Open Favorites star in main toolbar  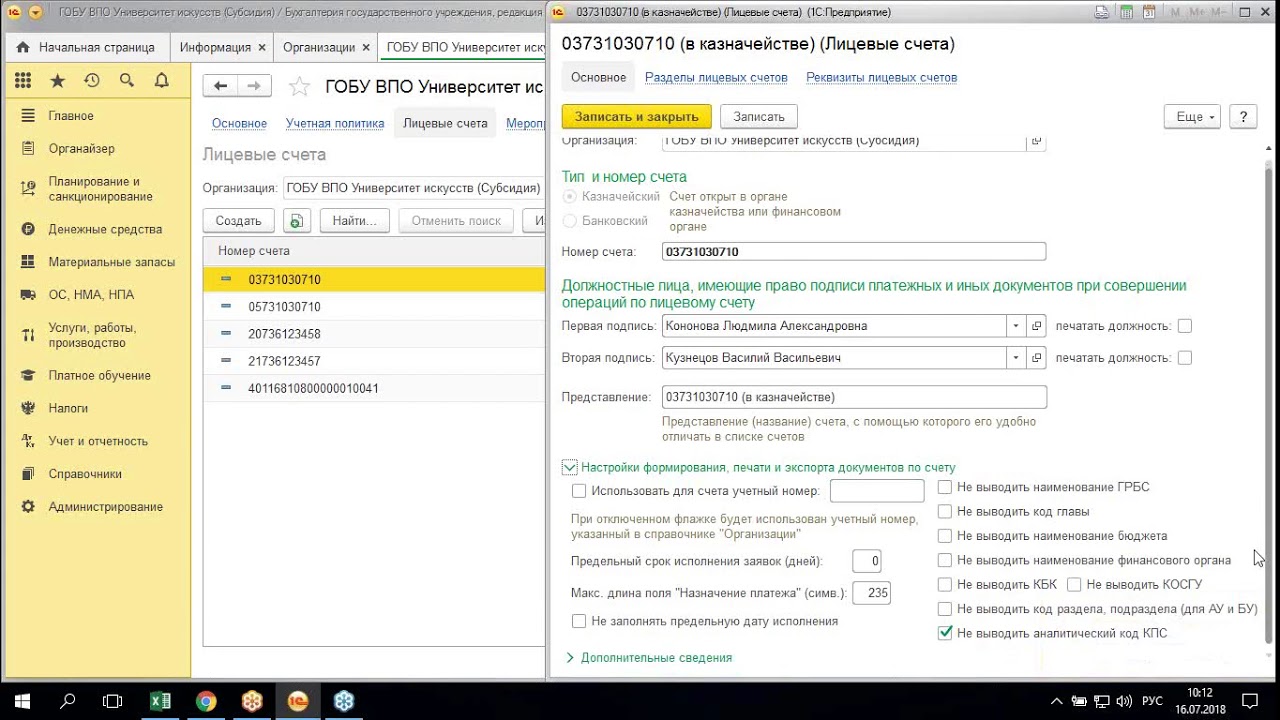[57, 81]
